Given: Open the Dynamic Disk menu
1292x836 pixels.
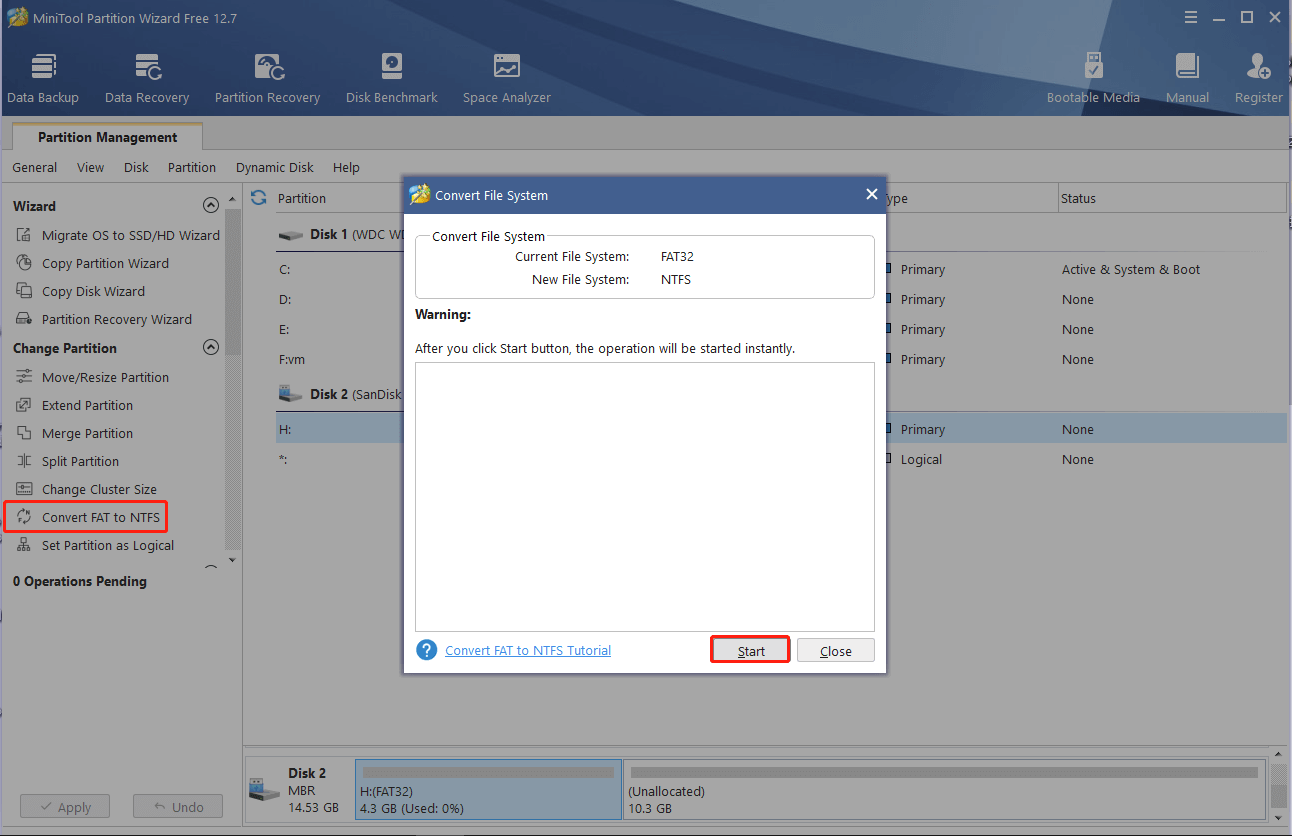Looking at the screenshot, I should pyautogui.click(x=275, y=167).
